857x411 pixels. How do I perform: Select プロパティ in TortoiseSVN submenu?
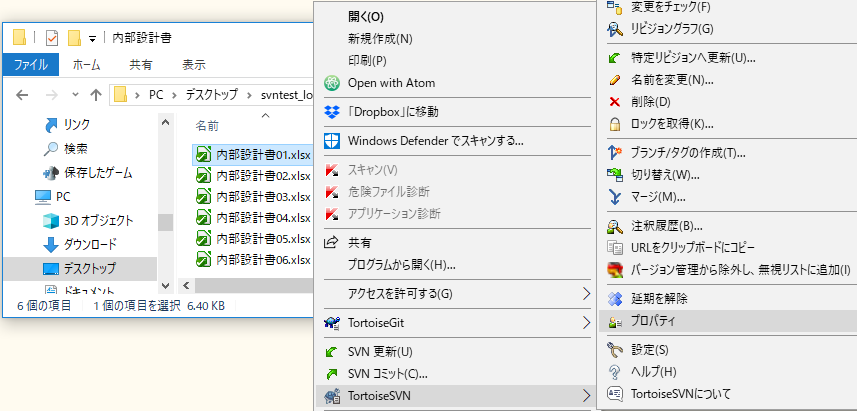pyautogui.click(x=728, y=321)
